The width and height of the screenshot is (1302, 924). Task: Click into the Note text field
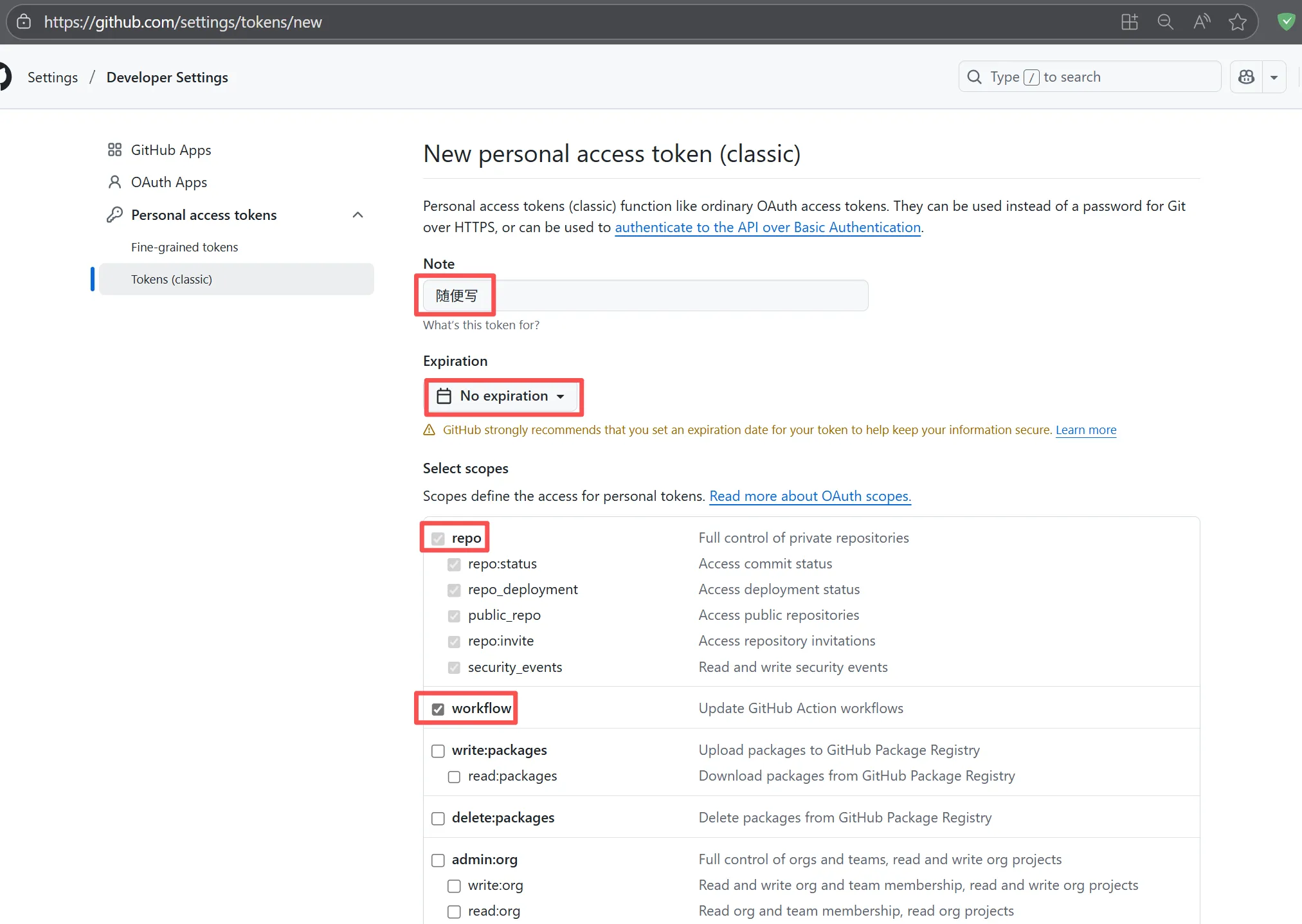pos(675,296)
